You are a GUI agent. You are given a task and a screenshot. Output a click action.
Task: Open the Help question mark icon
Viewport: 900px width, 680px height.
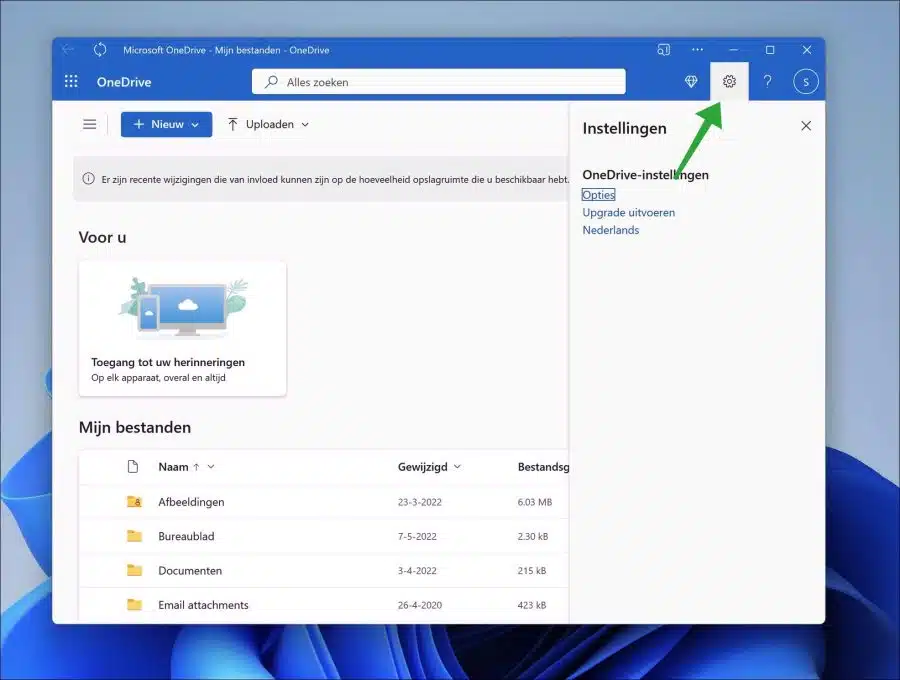tap(767, 81)
